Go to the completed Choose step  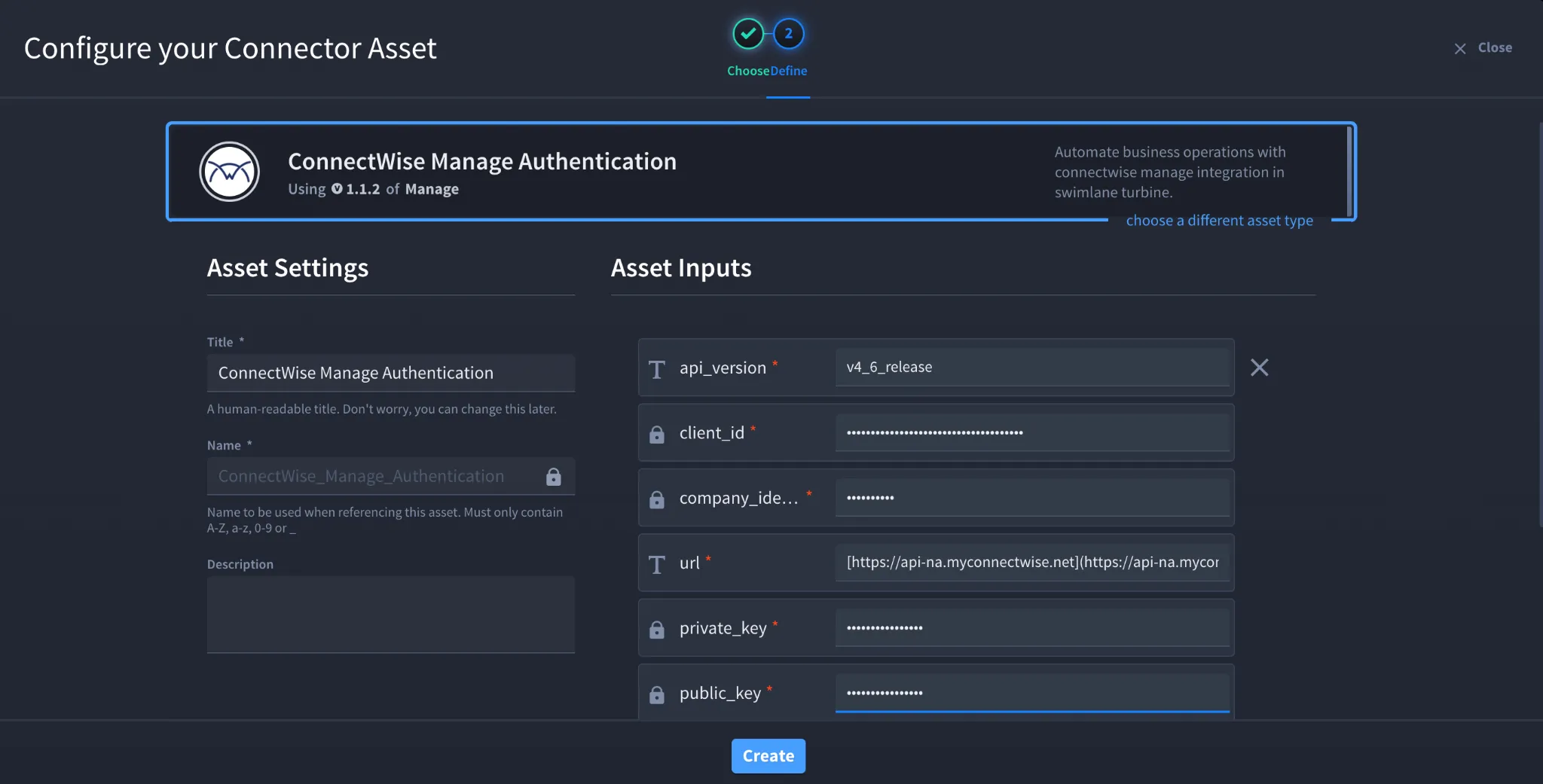[x=748, y=34]
